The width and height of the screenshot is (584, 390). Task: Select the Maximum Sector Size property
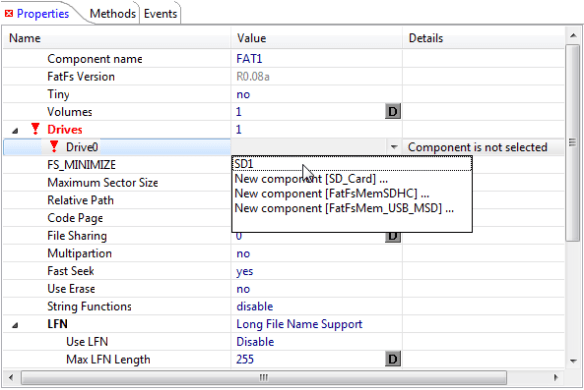(103, 183)
